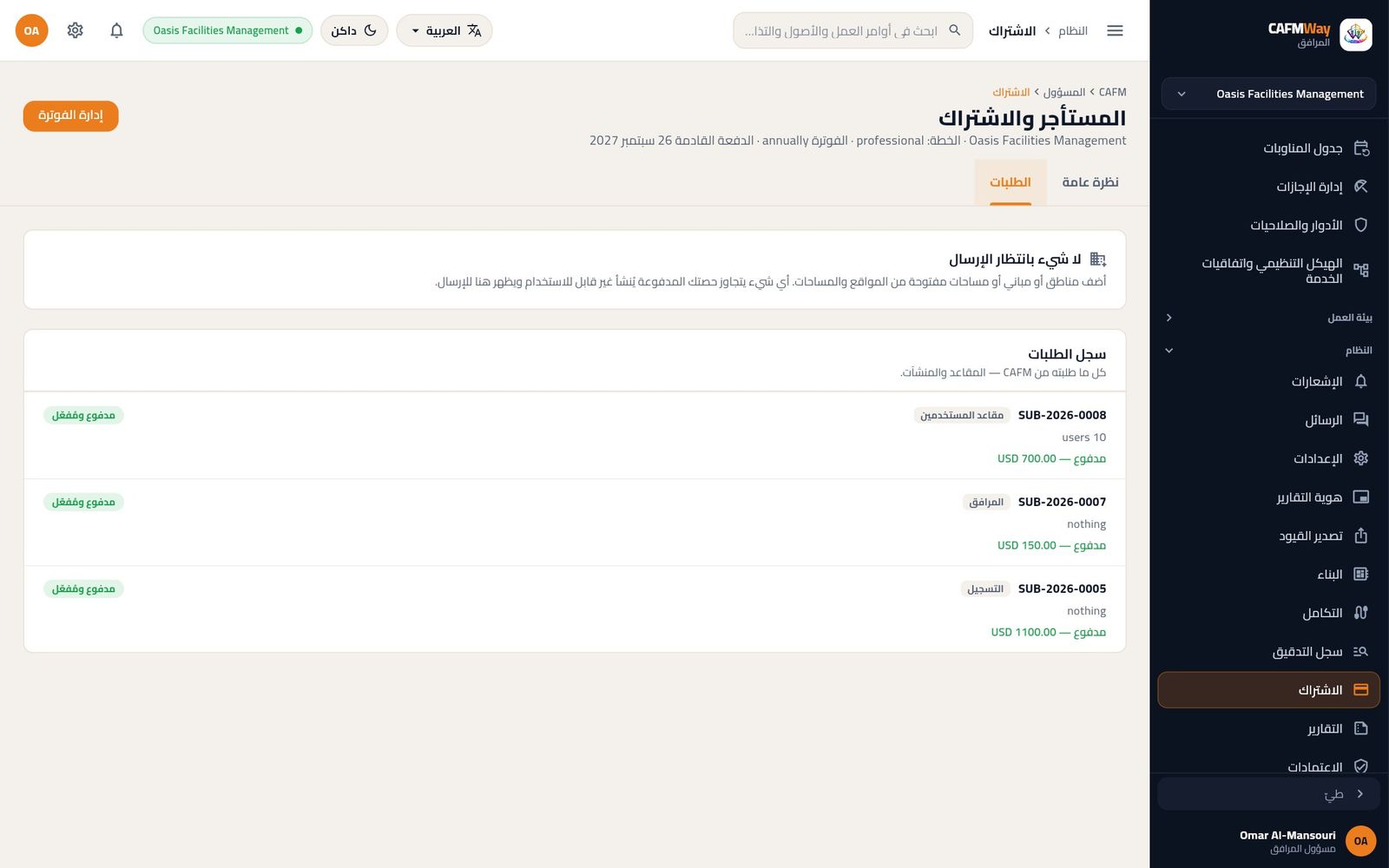Click the تصدير القيود export icon
This screenshot has height=868, width=1389.
[x=1360, y=536]
